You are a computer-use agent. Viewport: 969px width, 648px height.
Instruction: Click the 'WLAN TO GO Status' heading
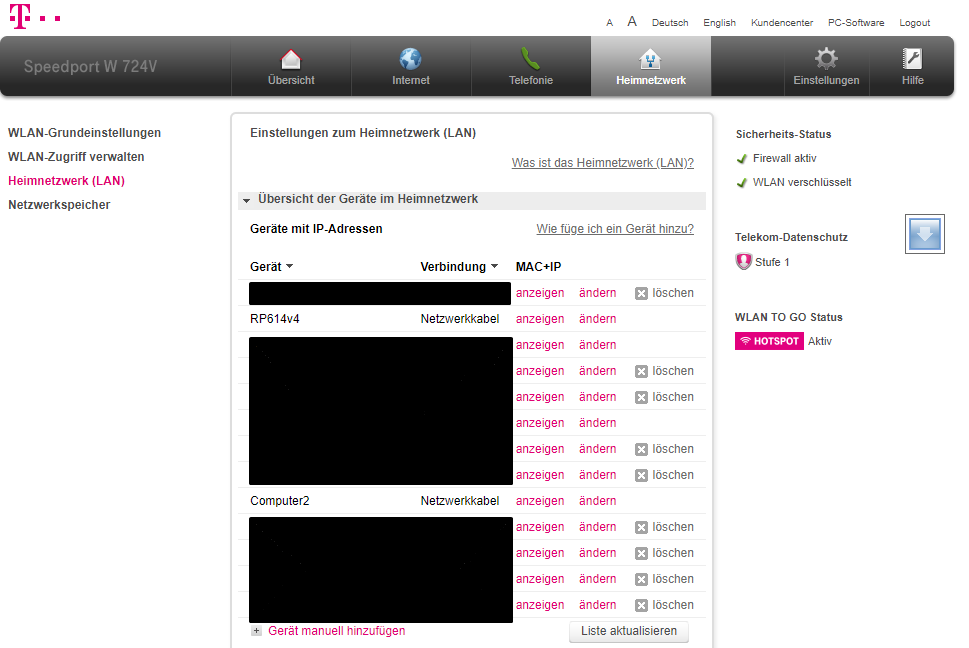(789, 318)
